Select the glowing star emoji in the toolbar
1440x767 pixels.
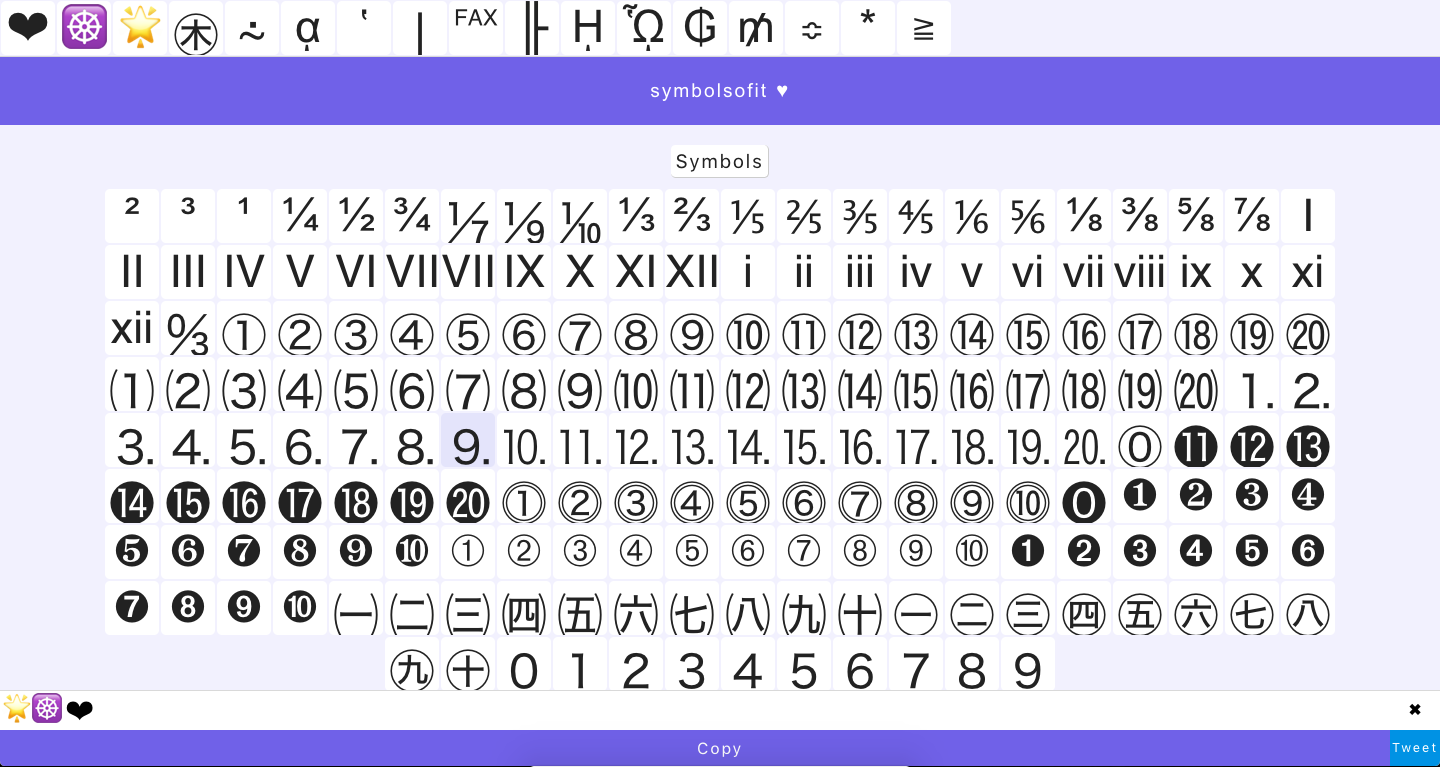point(140,27)
